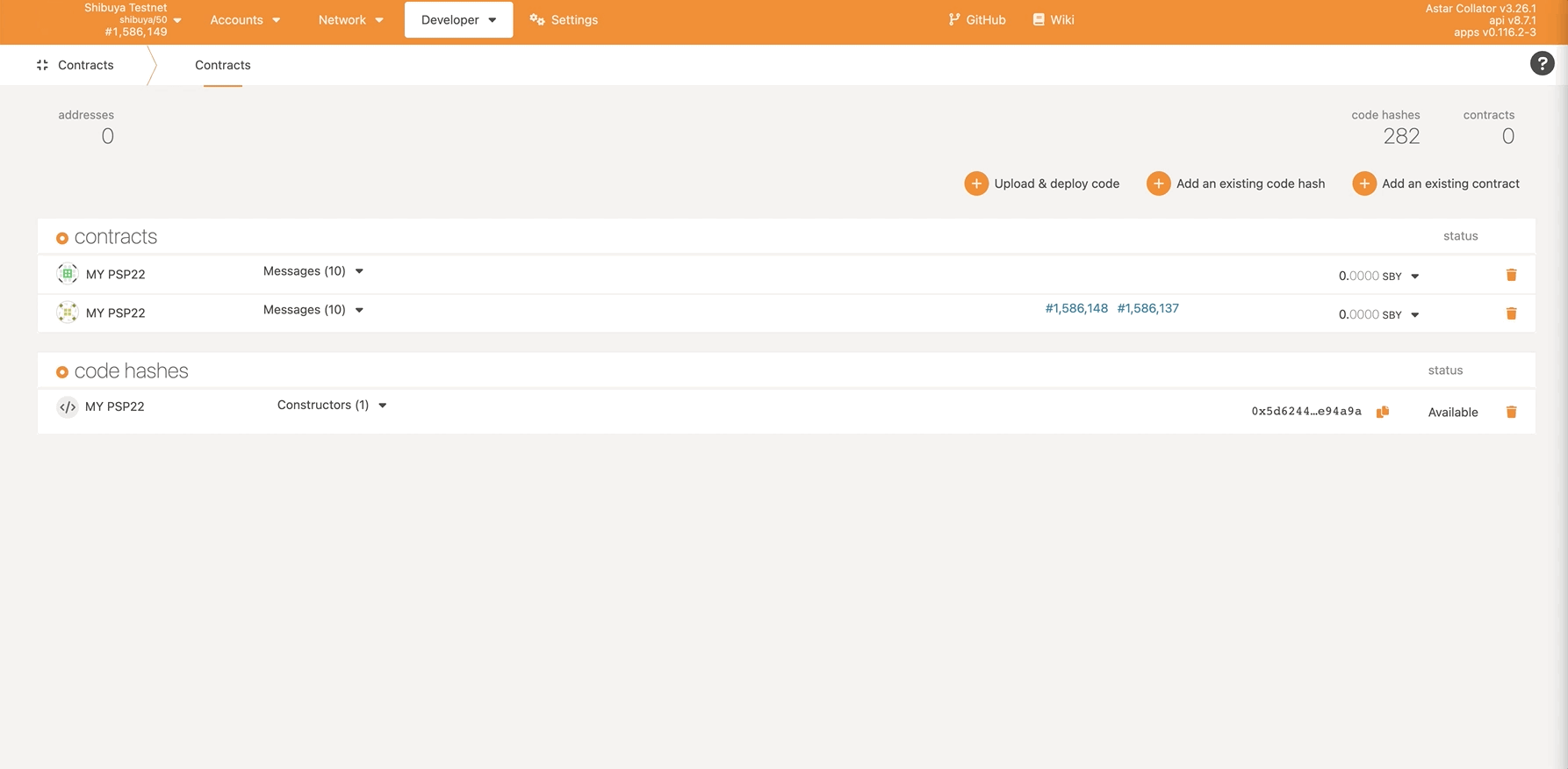Click Contracts section label in breadcrumb
1568x769 pixels.
point(86,65)
